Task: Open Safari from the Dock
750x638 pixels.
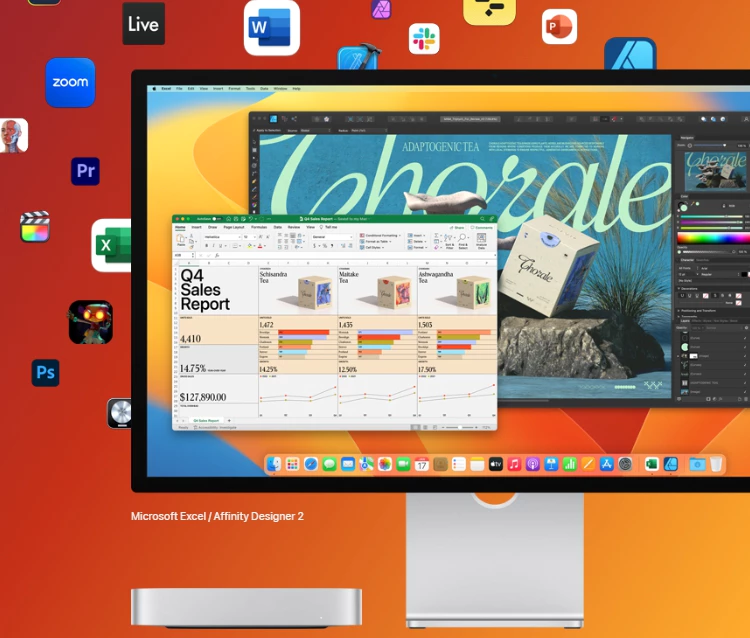Action: coord(311,464)
